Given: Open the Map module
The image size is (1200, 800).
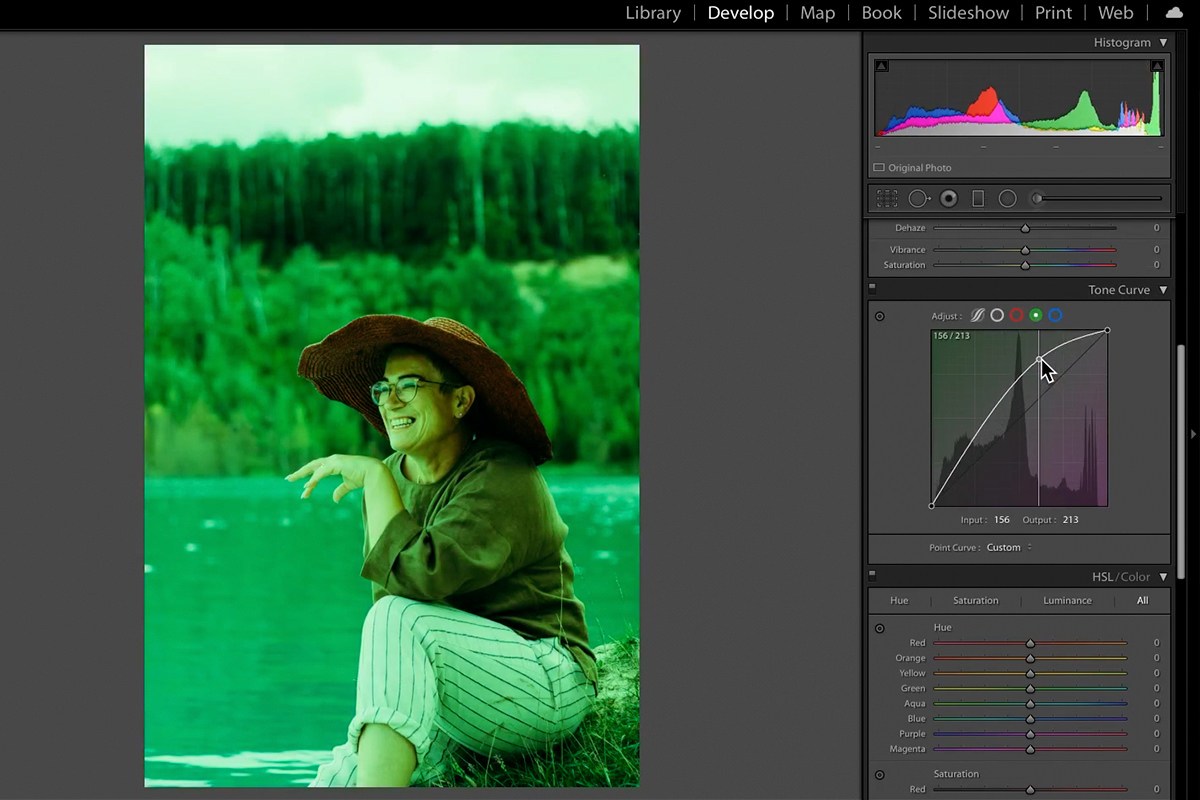Looking at the screenshot, I should pos(817,13).
